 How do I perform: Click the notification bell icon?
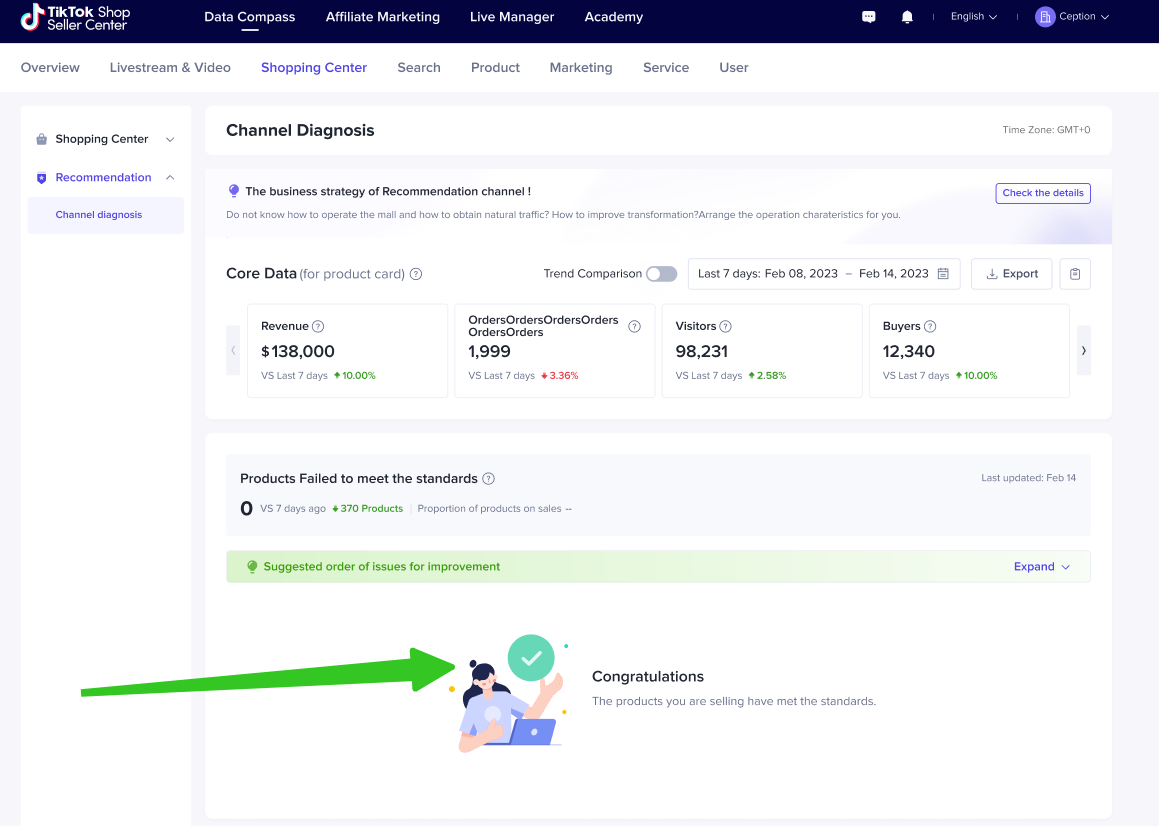[x=907, y=17]
